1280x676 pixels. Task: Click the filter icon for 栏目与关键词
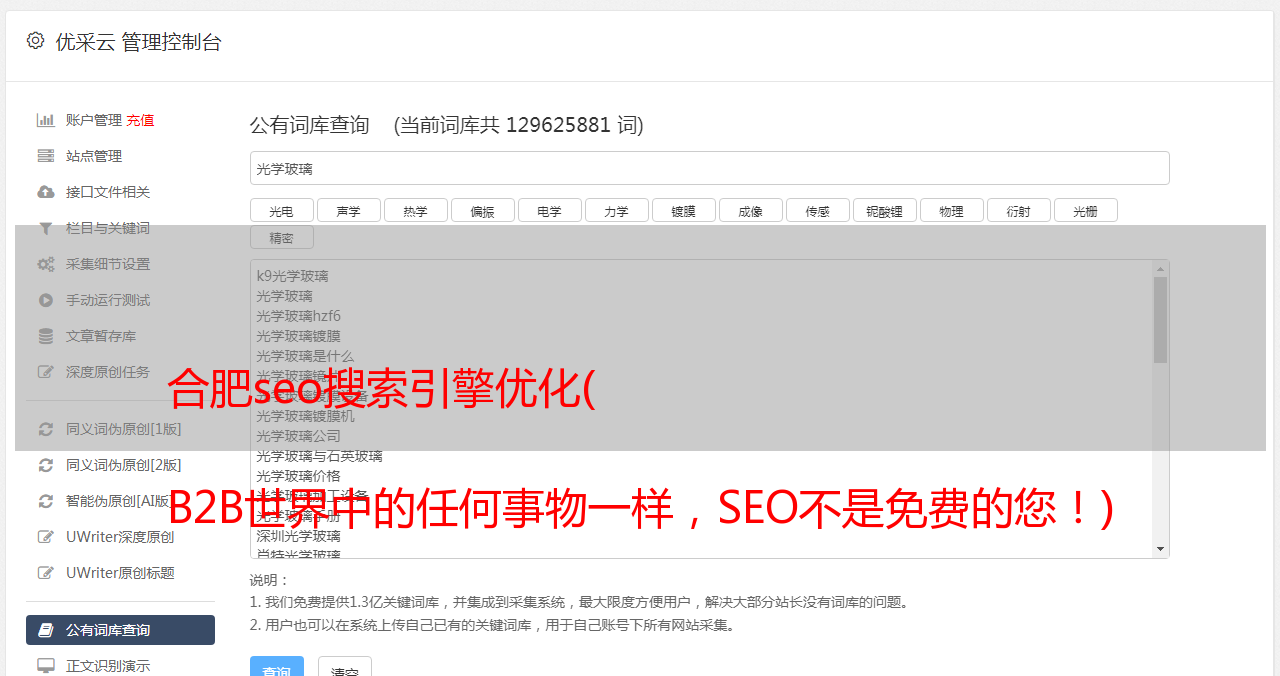tap(46, 228)
